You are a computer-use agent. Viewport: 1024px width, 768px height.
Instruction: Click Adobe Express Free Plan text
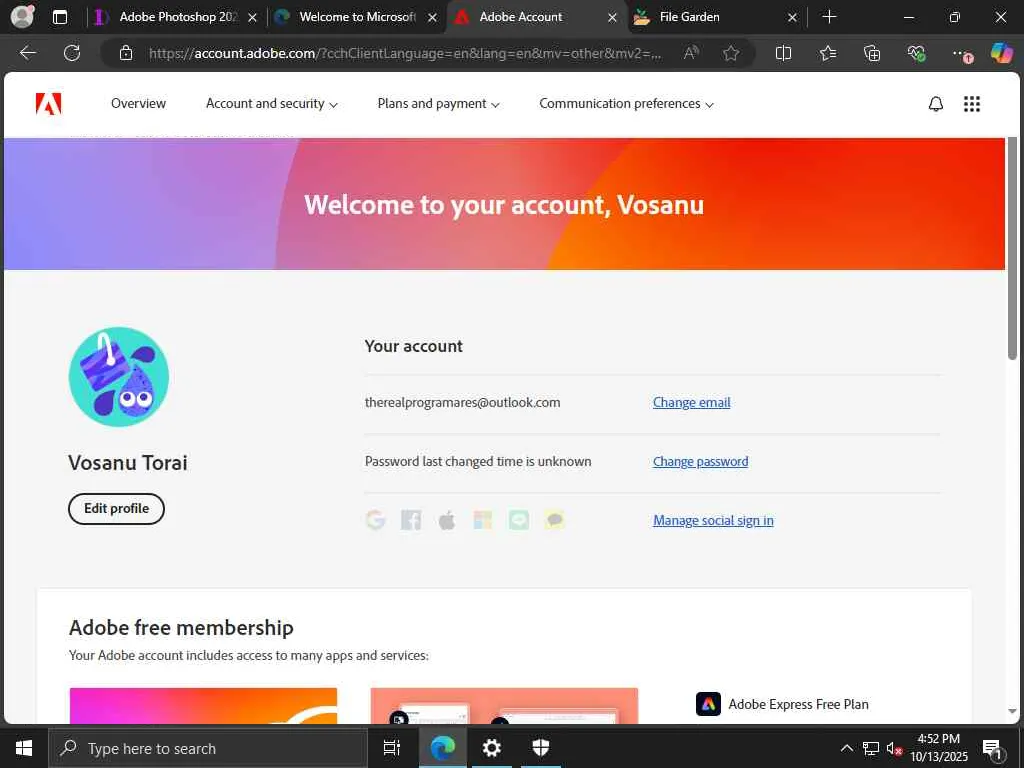(798, 704)
